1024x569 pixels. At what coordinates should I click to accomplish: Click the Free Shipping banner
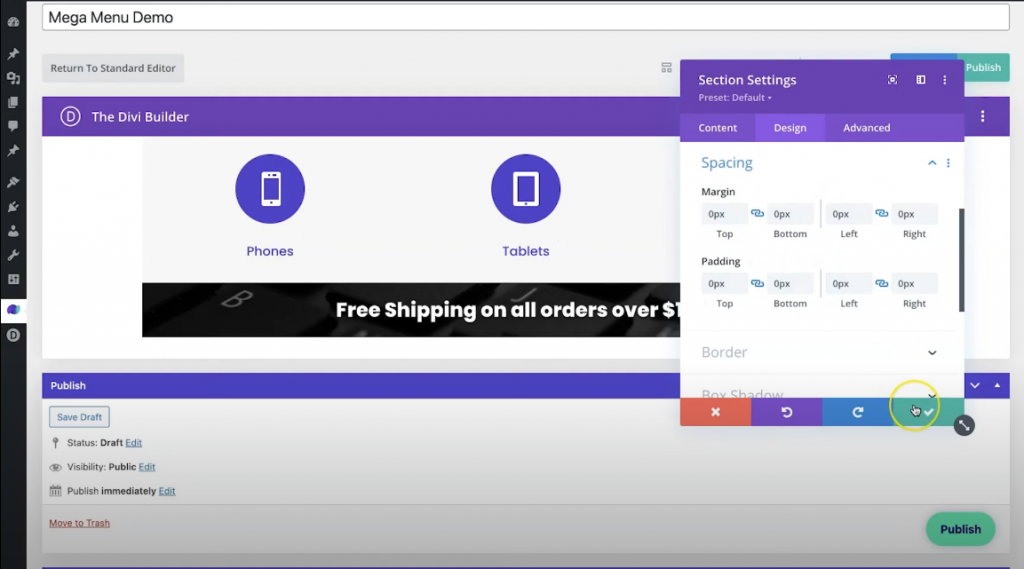tap(411, 310)
